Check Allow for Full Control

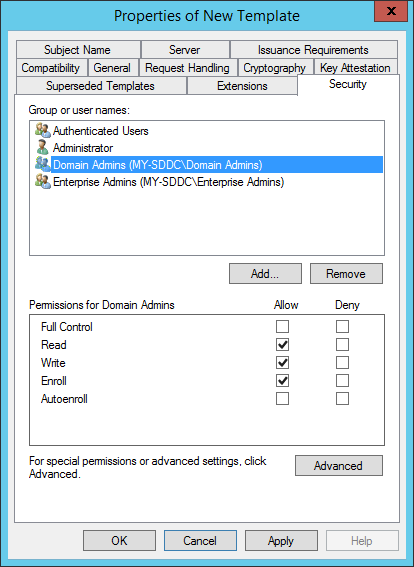tap(282, 327)
